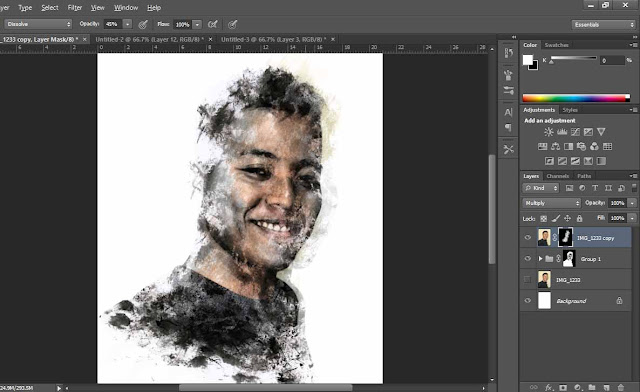
Task: Open the Character panel icon
Action: click(509, 112)
